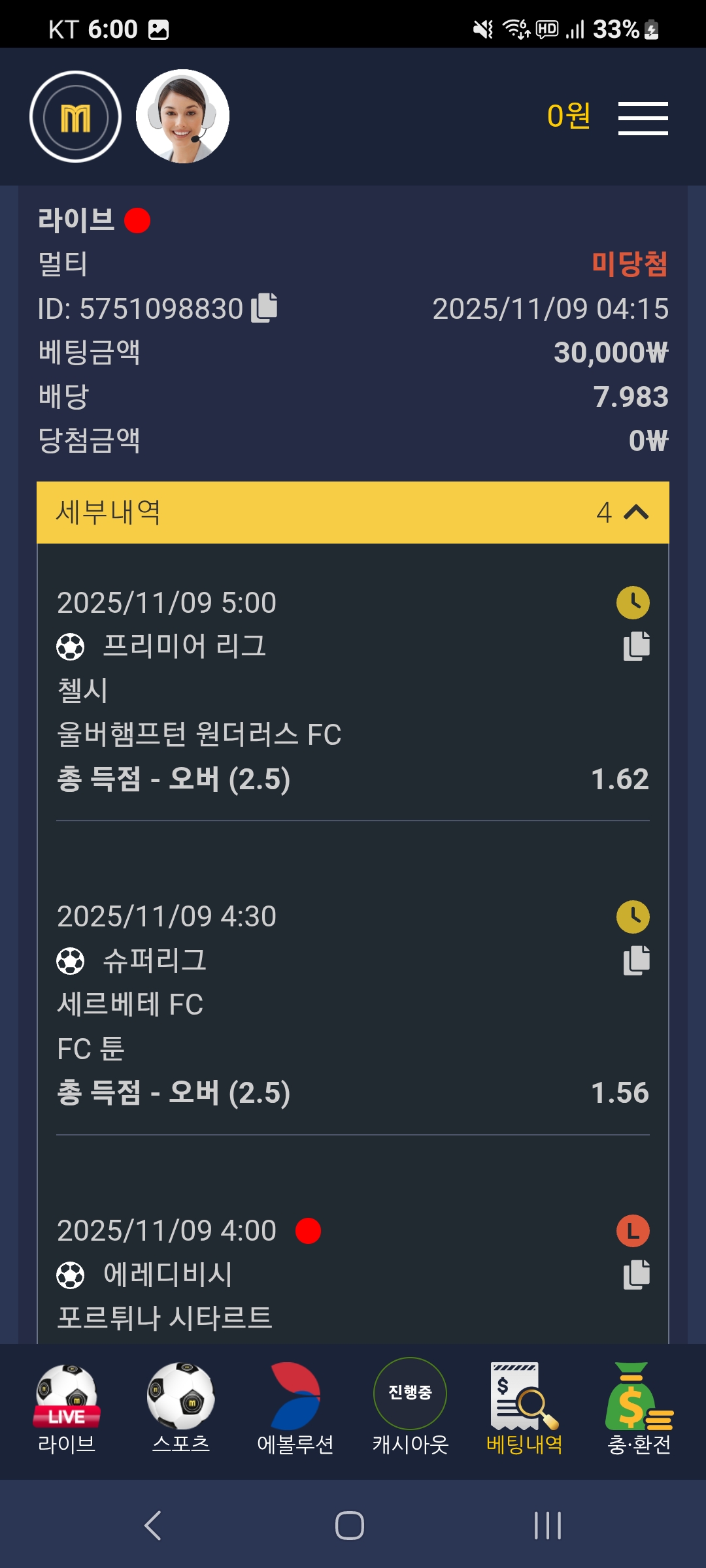Click the chevron arrow beside count 4
The height and width of the screenshot is (1568, 706).
[x=636, y=512]
